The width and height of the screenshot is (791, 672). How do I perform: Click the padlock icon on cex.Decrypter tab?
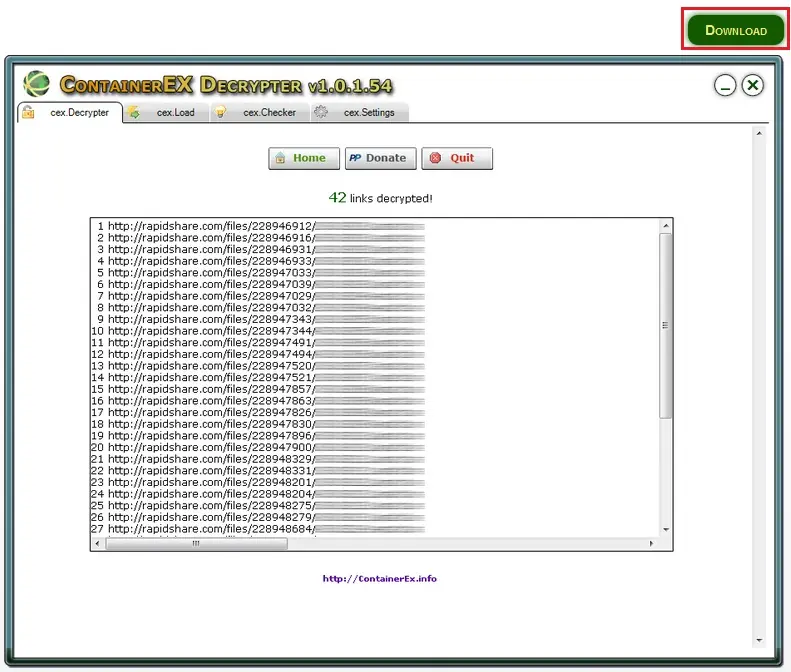28,112
